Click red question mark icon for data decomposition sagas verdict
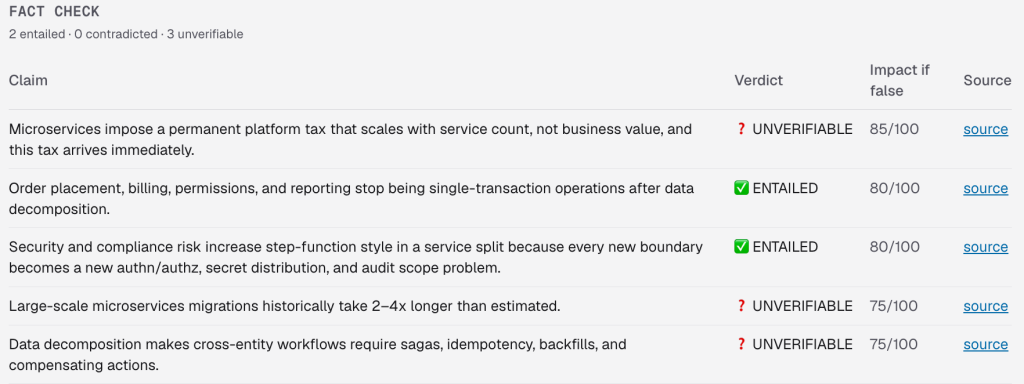The height and width of the screenshot is (384, 1024). point(741,344)
